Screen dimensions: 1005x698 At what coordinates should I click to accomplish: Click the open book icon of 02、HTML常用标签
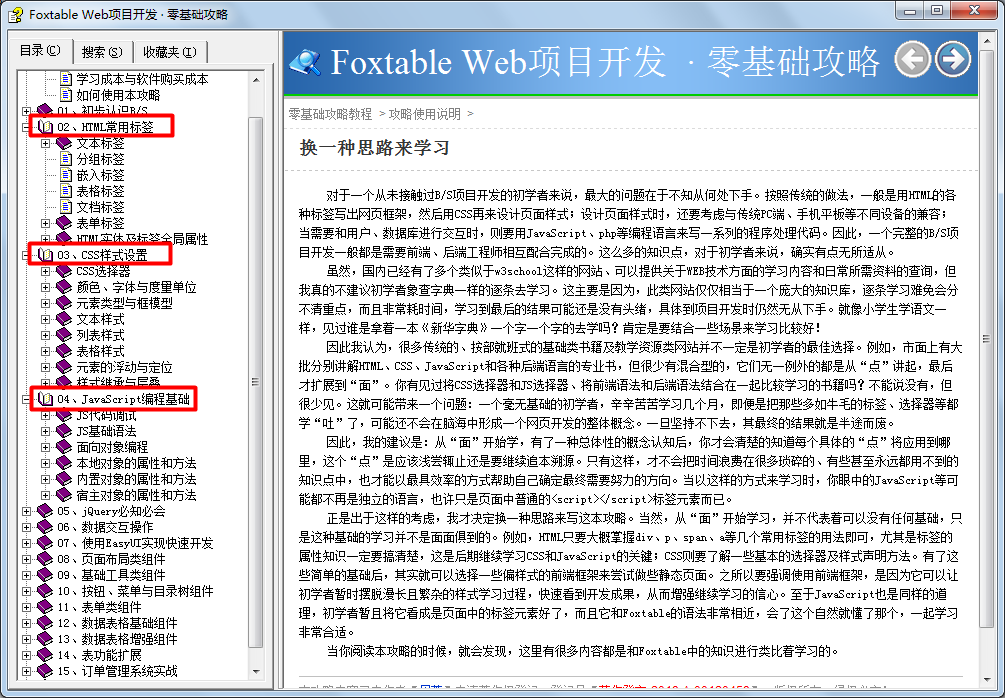[x=45, y=127]
